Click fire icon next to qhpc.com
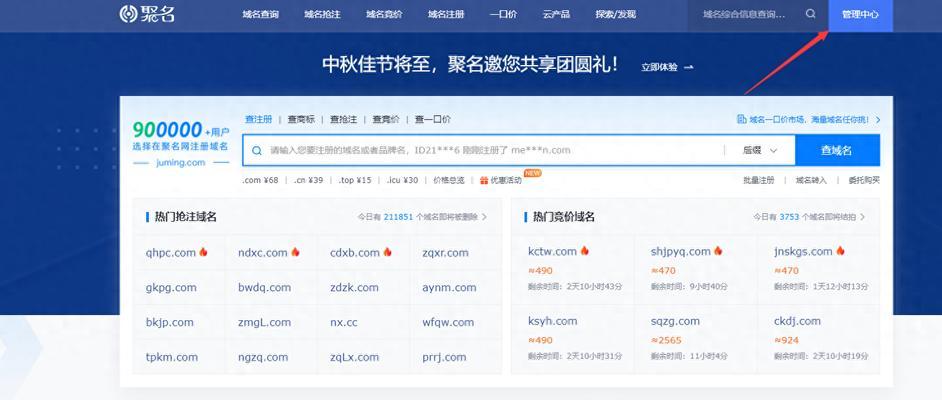This screenshot has height=400, width=942. pos(203,252)
